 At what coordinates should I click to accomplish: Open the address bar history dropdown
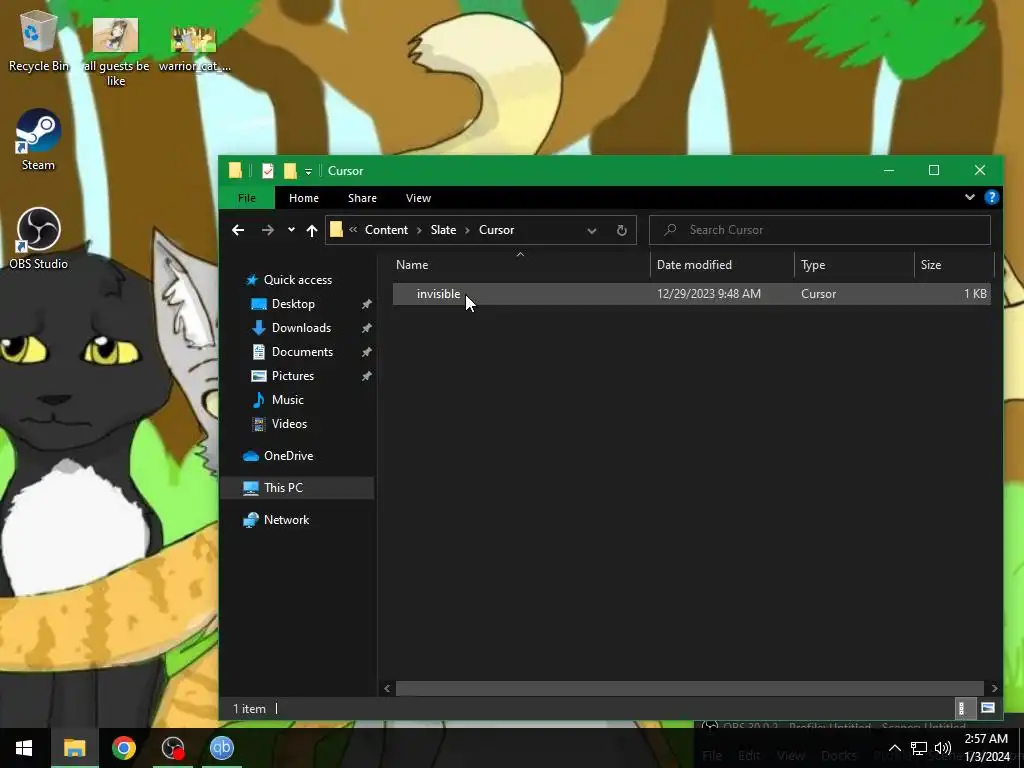592,231
